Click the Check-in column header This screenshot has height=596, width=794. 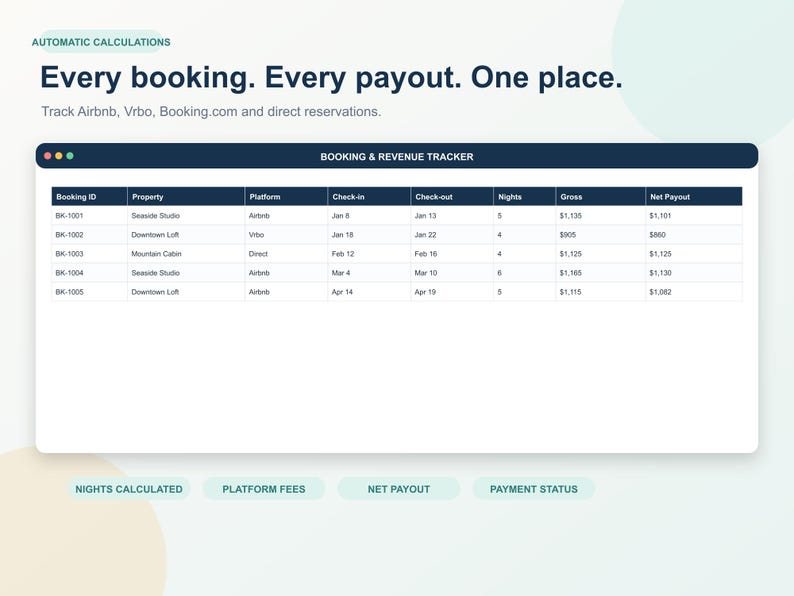[369, 196]
